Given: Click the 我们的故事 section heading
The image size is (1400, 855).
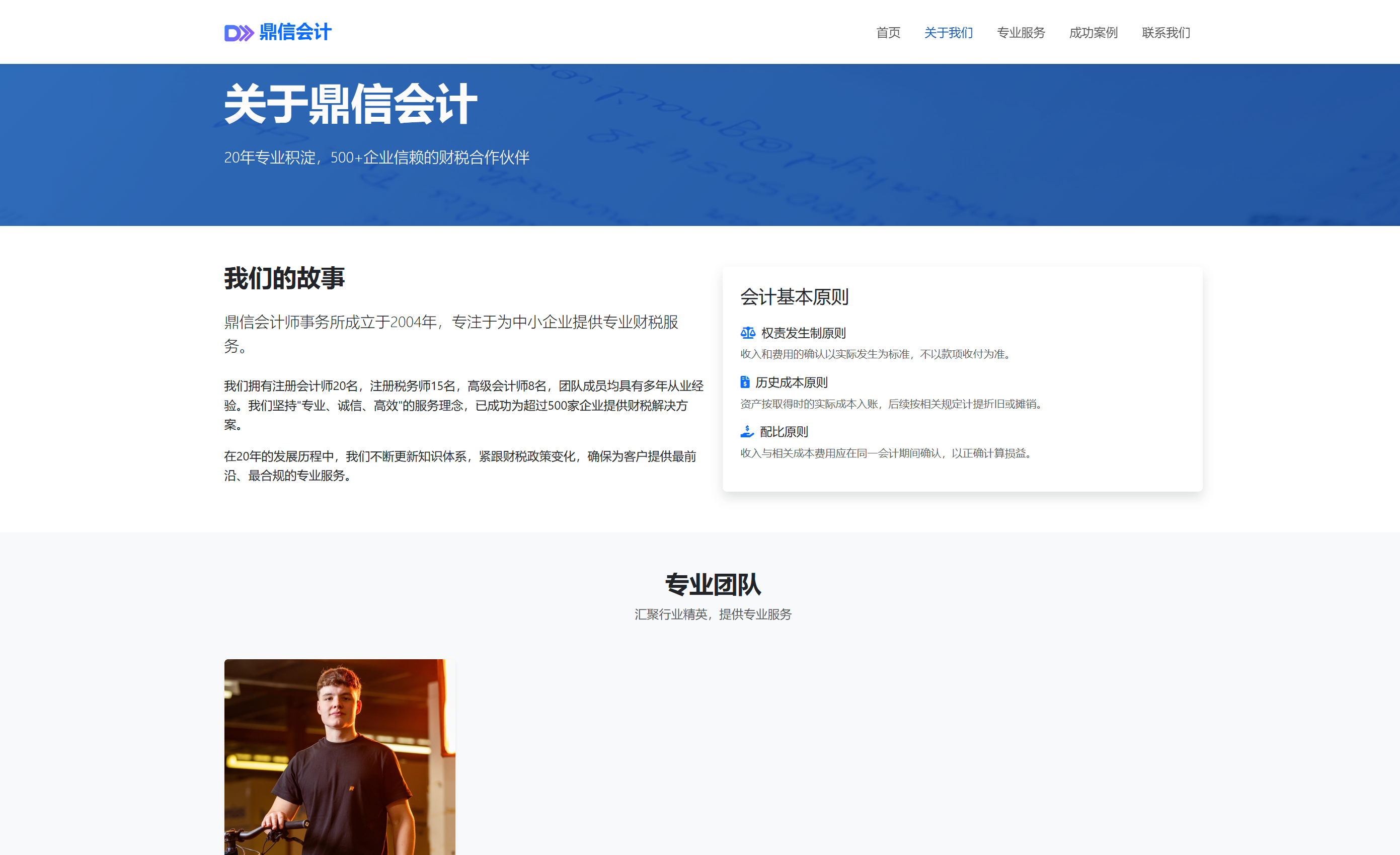Looking at the screenshot, I should (283, 278).
